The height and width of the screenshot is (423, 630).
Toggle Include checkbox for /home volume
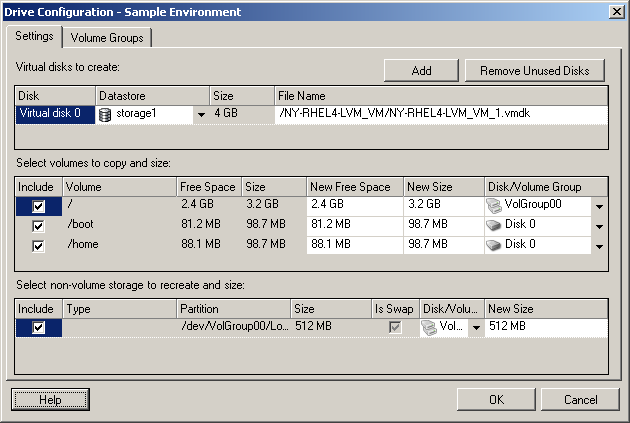coord(38,245)
